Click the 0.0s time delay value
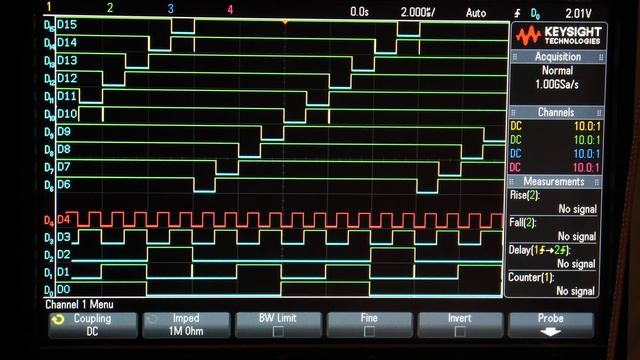Screen dimensions: 640x360 pyautogui.click(x=359, y=12)
